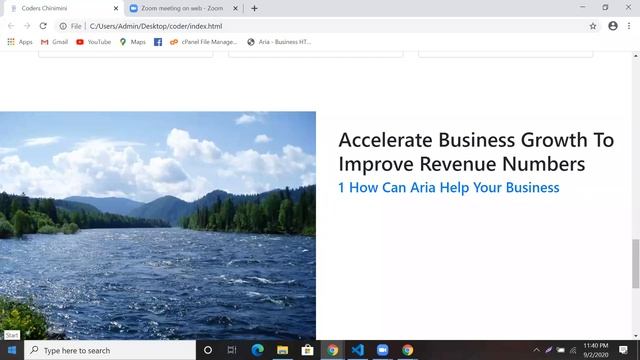Viewport: 640px width, 360px height.
Task: Click the river landscape image
Action: tap(158, 225)
